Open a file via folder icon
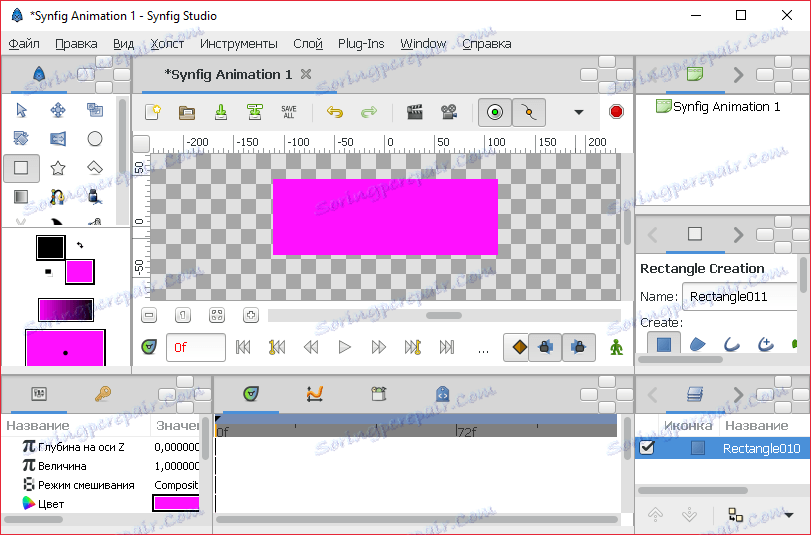811x535 pixels. (187, 112)
